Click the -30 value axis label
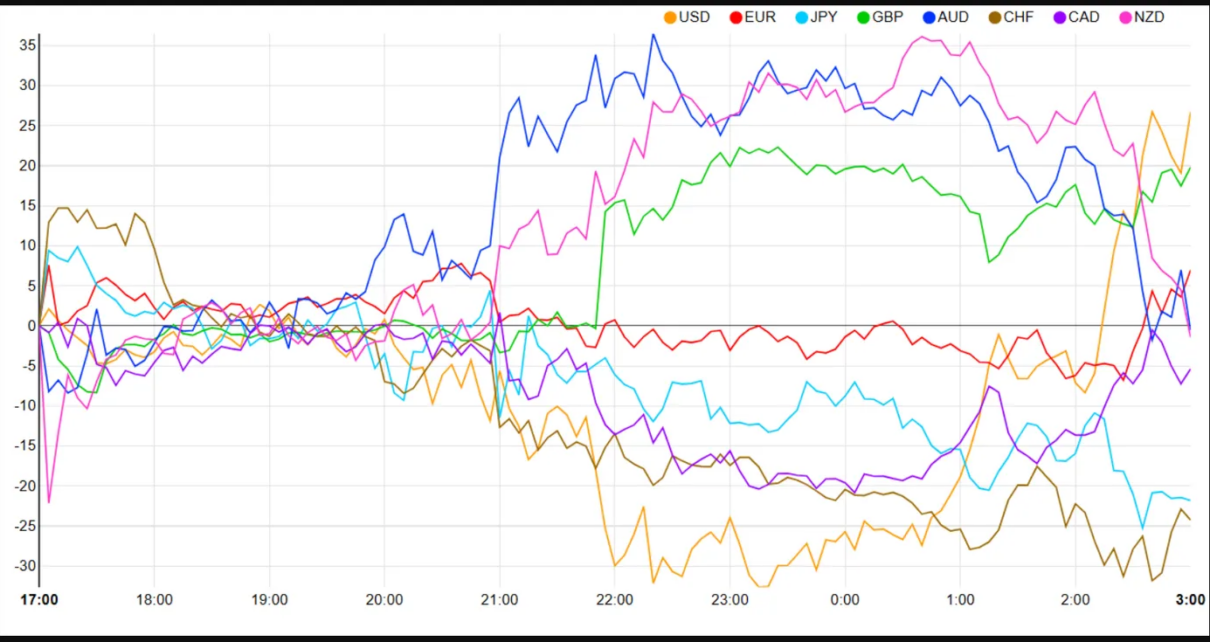The height and width of the screenshot is (642, 1210). coord(23,566)
